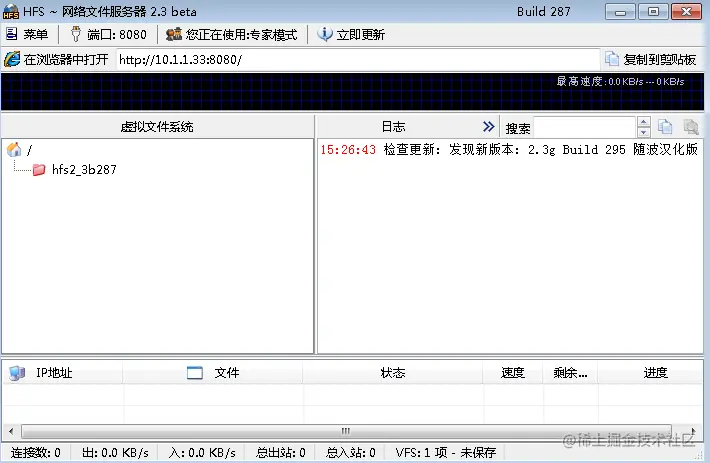Click the http://10.1.1.33:8080/ address field
The height and width of the screenshot is (463, 710).
tap(358, 59)
